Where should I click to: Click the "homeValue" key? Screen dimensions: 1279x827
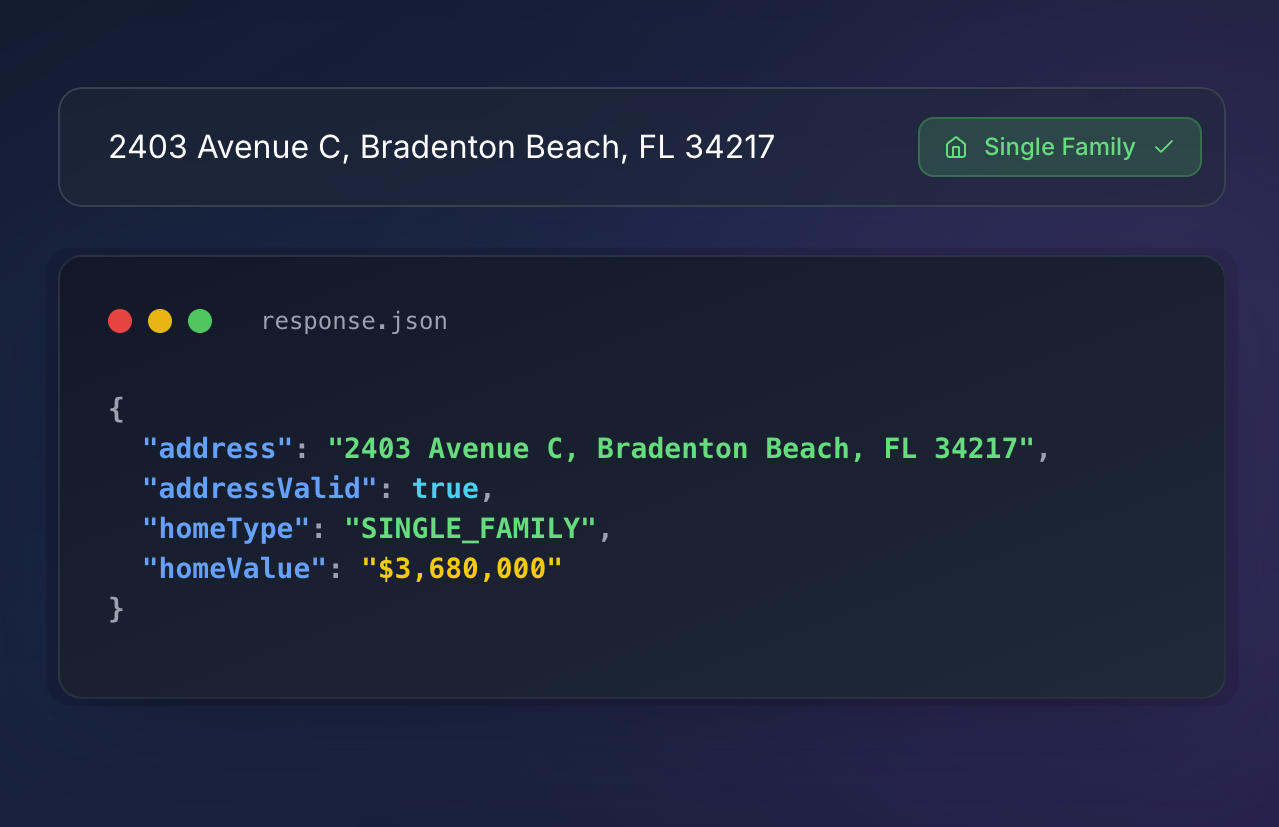coord(235,568)
